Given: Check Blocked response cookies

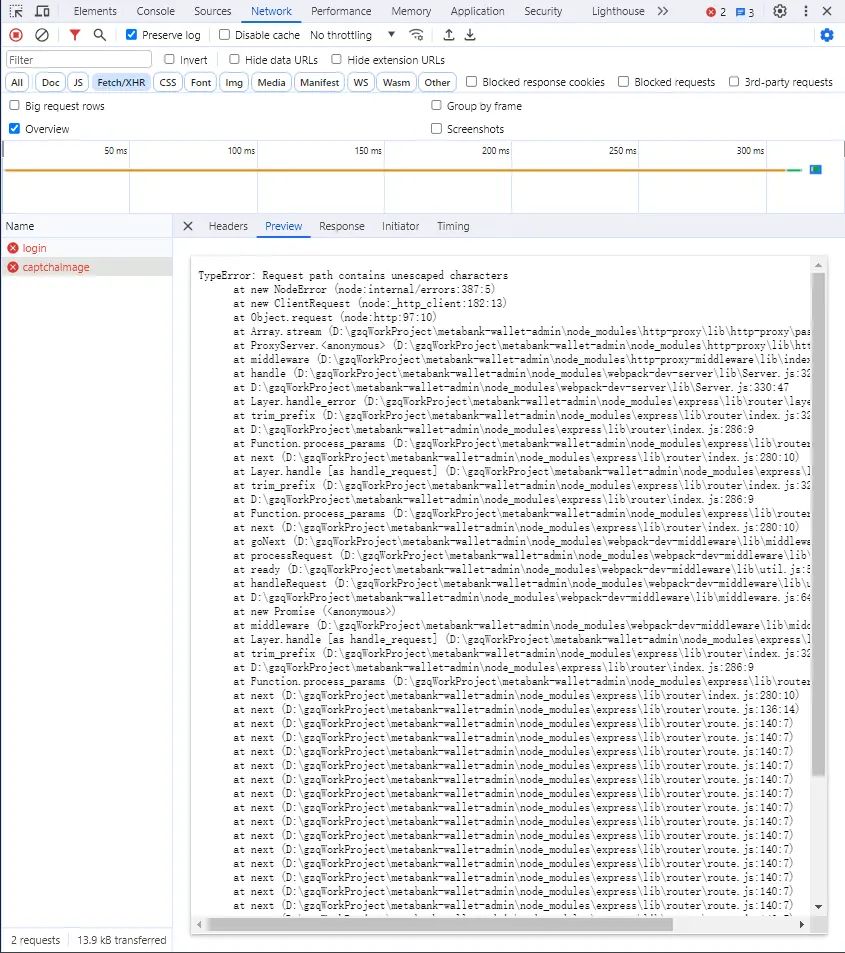Looking at the screenshot, I should tap(471, 81).
